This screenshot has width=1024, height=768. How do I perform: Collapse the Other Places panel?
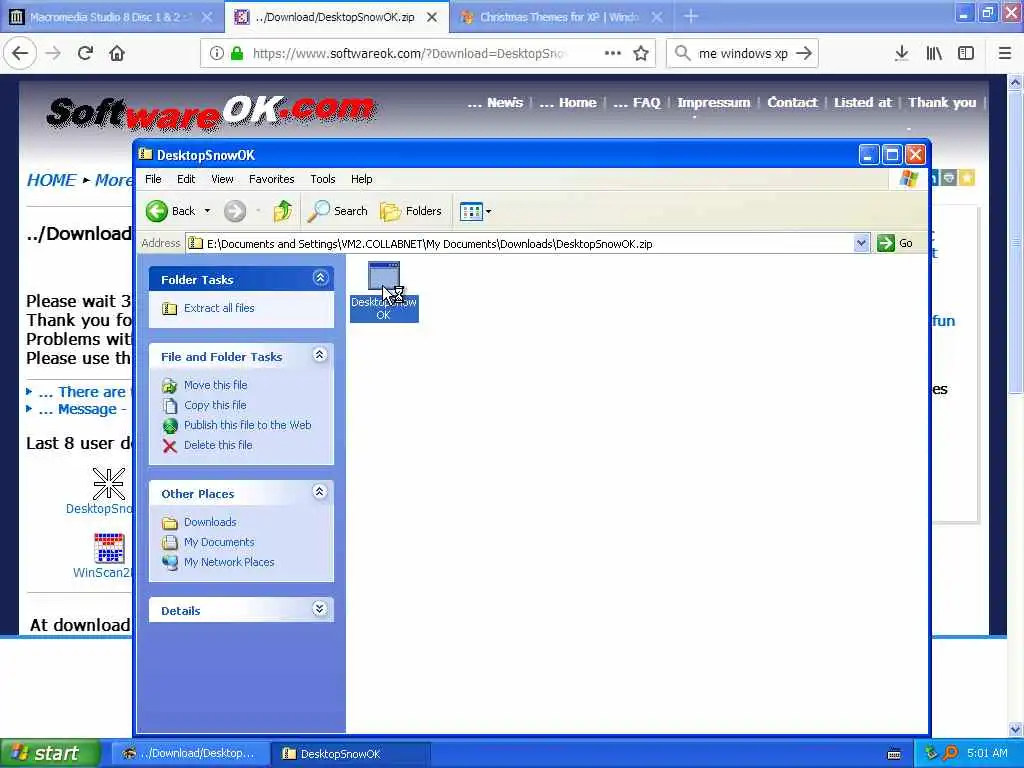coord(319,492)
